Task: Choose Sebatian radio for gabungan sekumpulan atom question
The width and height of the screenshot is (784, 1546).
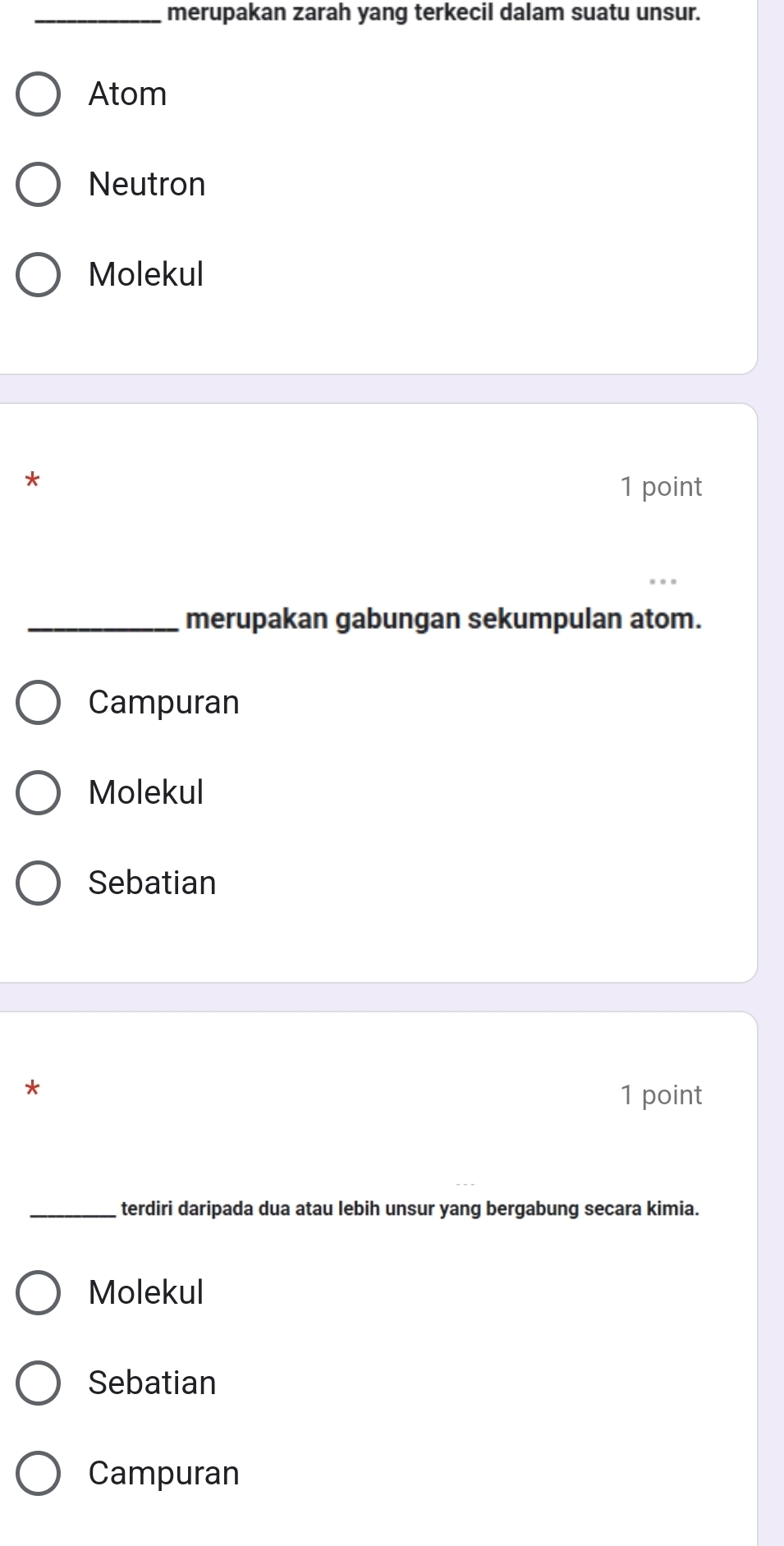Action: pos(38,883)
